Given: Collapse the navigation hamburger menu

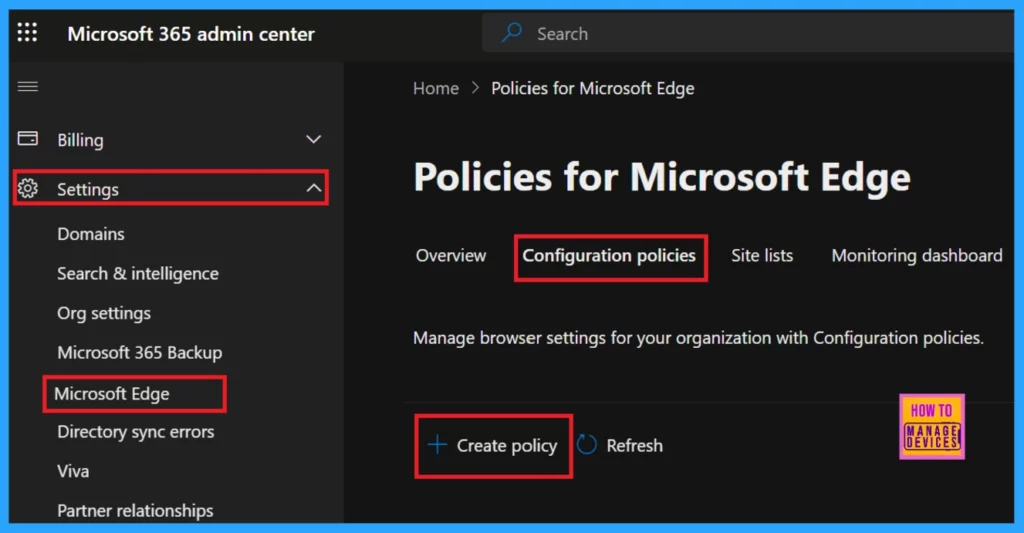Looking at the screenshot, I should tap(27, 86).
